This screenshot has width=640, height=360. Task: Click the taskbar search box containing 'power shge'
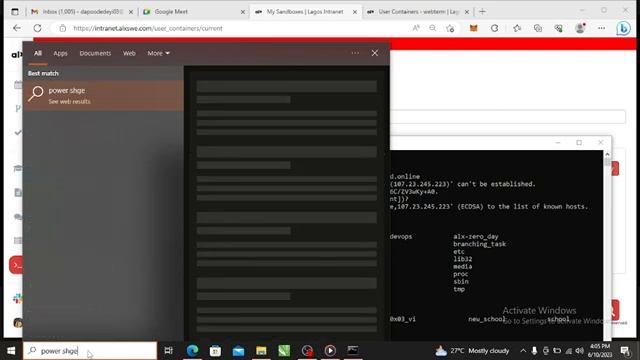pos(90,351)
